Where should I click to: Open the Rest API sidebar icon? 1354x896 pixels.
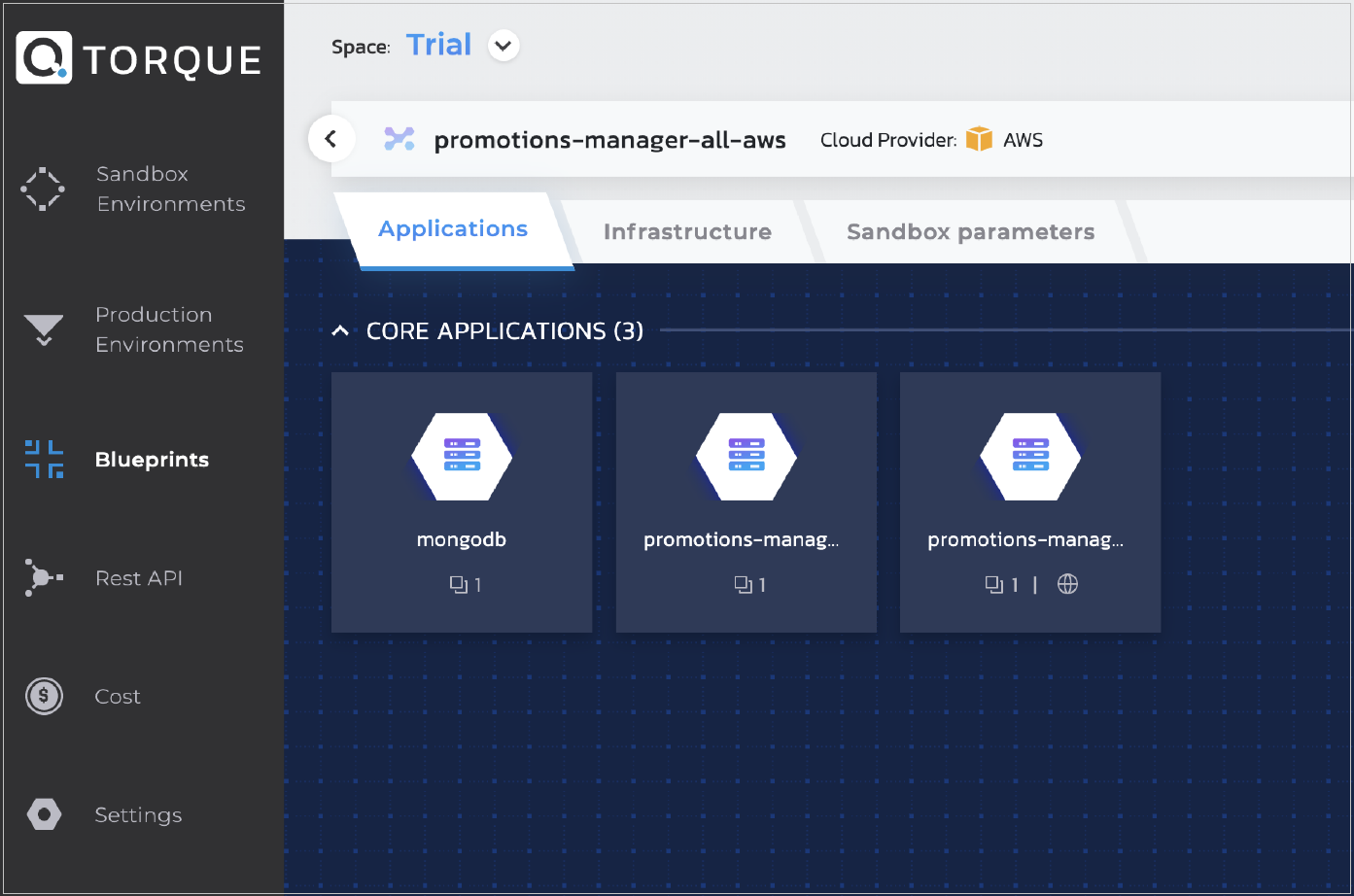(x=44, y=578)
